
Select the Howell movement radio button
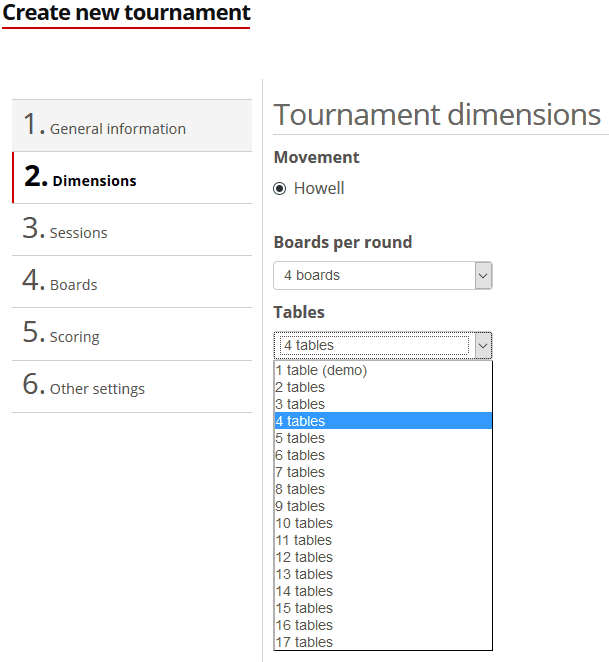point(280,189)
